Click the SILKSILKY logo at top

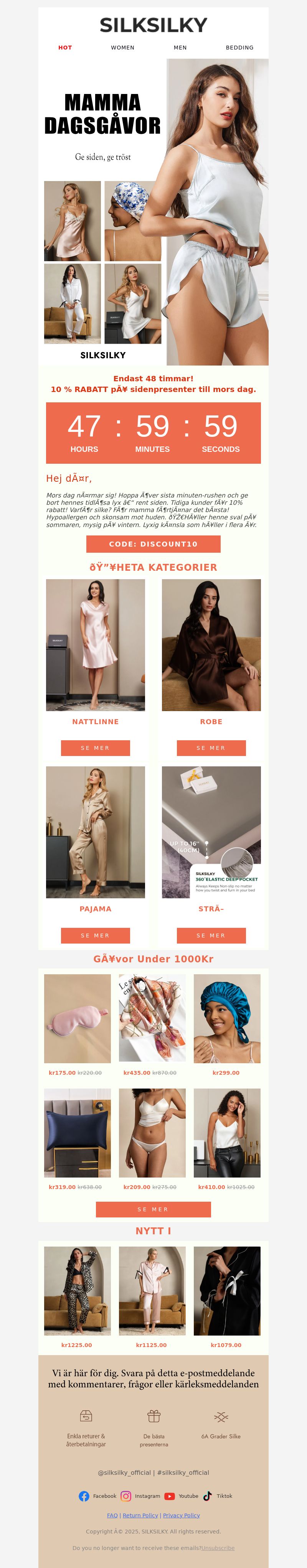[x=153, y=25]
